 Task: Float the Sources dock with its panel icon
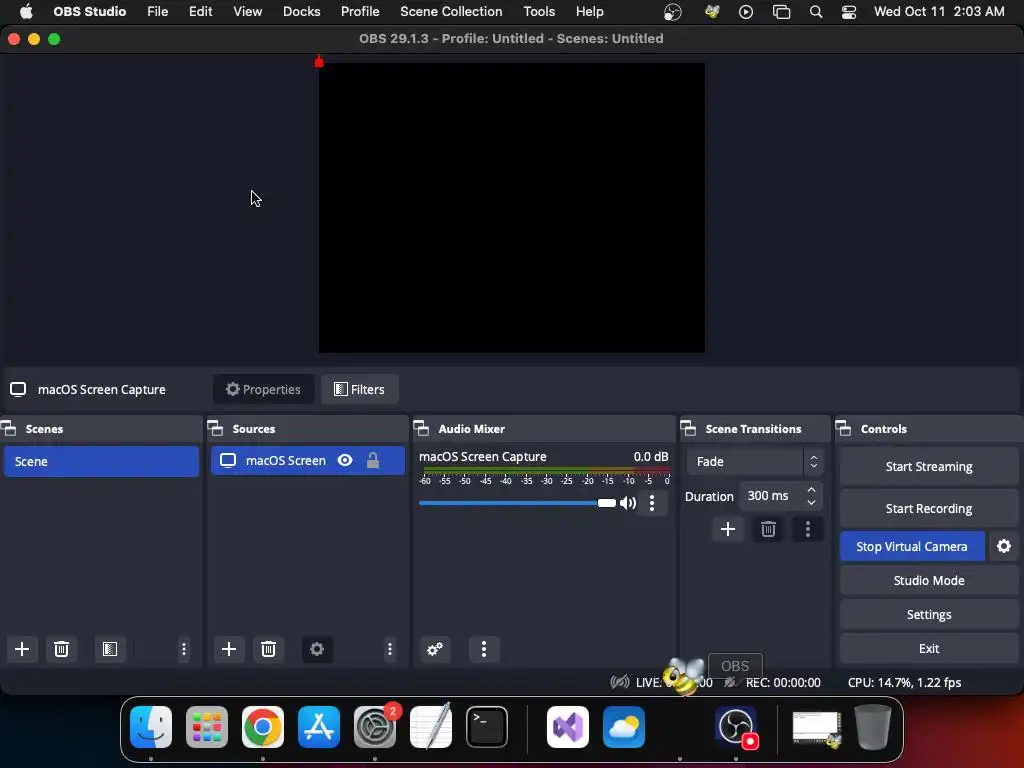pyautogui.click(x=216, y=429)
